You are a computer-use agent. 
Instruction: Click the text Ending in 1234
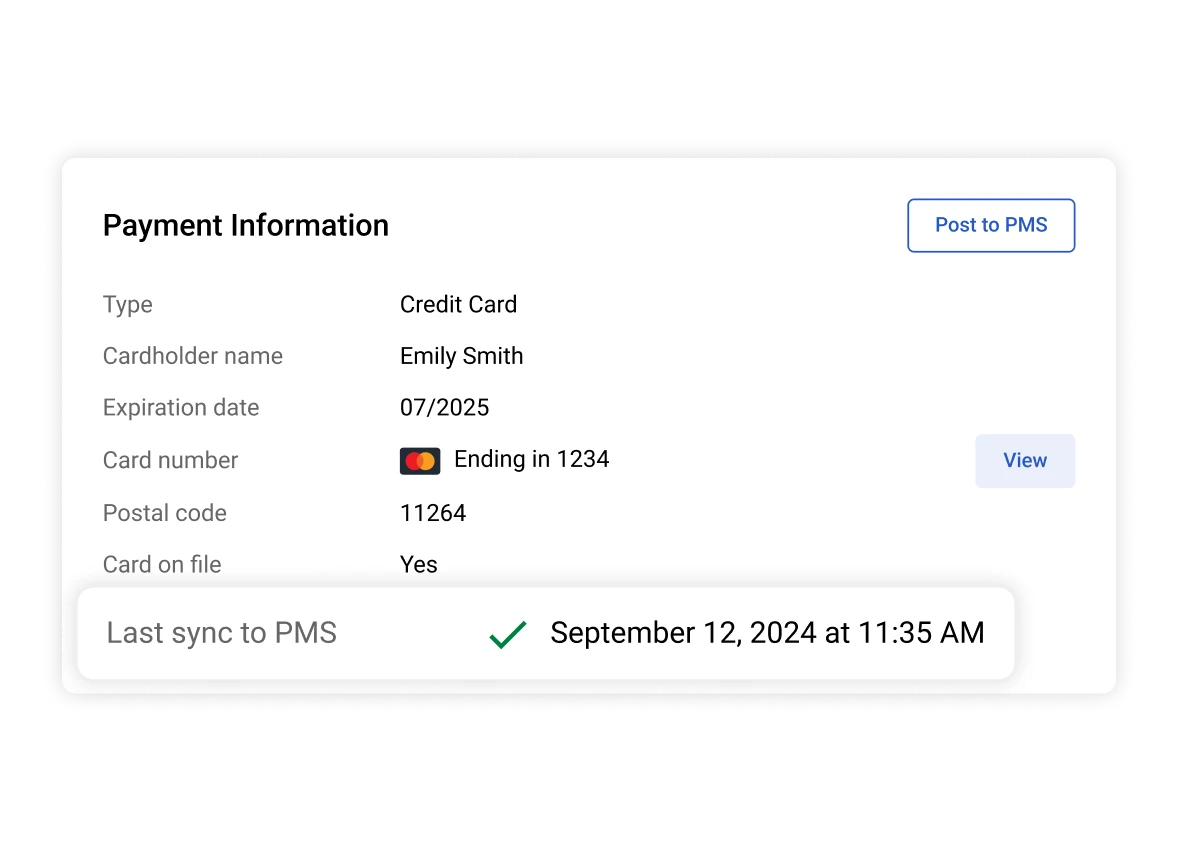pos(531,459)
